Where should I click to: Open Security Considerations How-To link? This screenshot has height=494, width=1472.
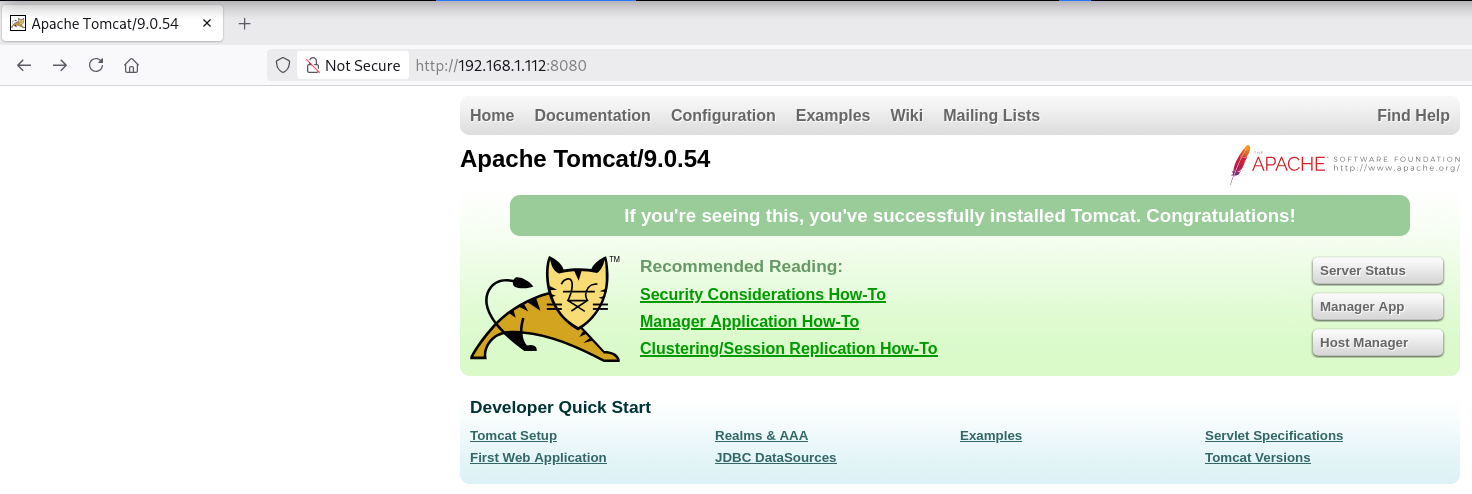coord(762,295)
